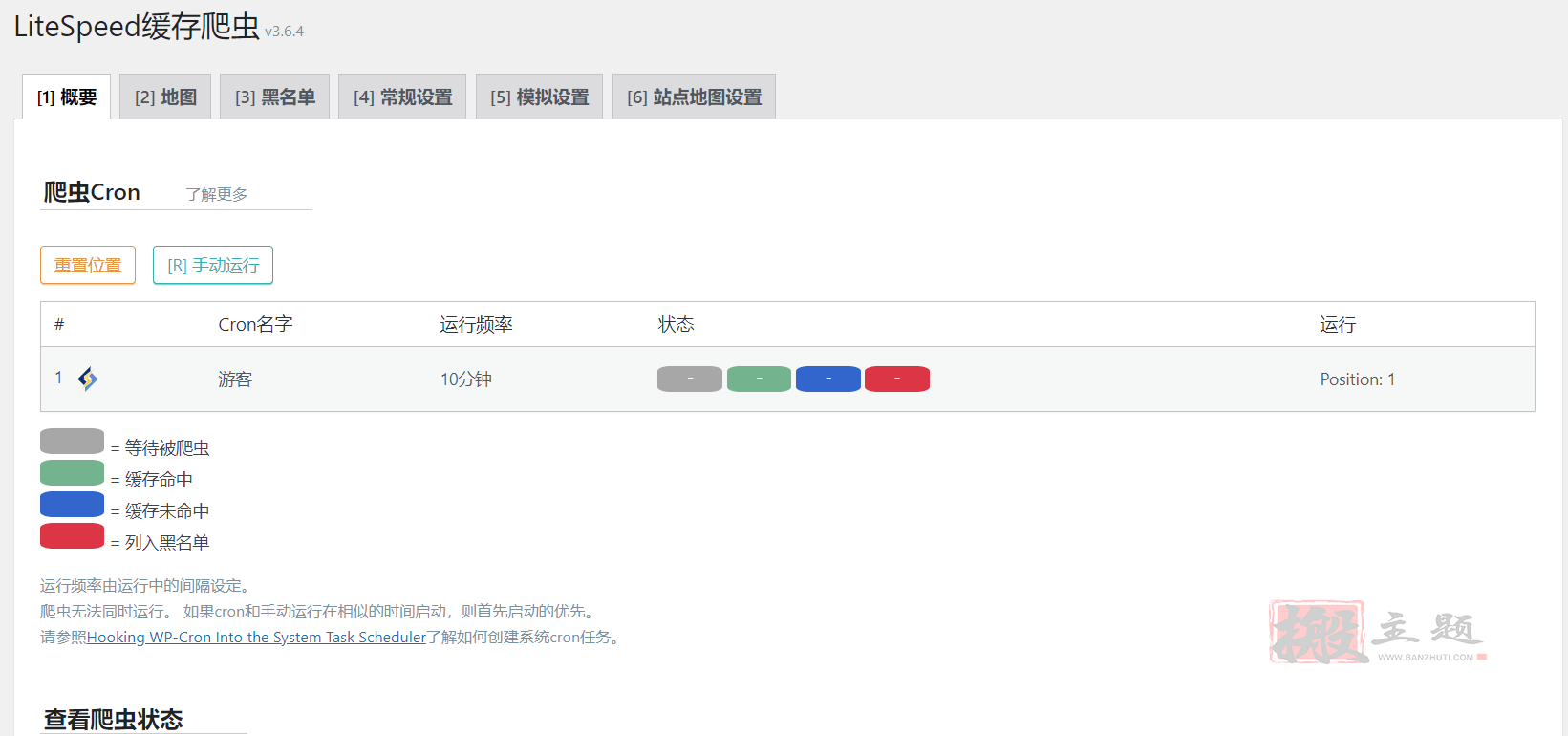Screen dimensions: 1568x736
Task: Click the LiteSpeed logo icon in row 1
Action: tap(88, 379)
